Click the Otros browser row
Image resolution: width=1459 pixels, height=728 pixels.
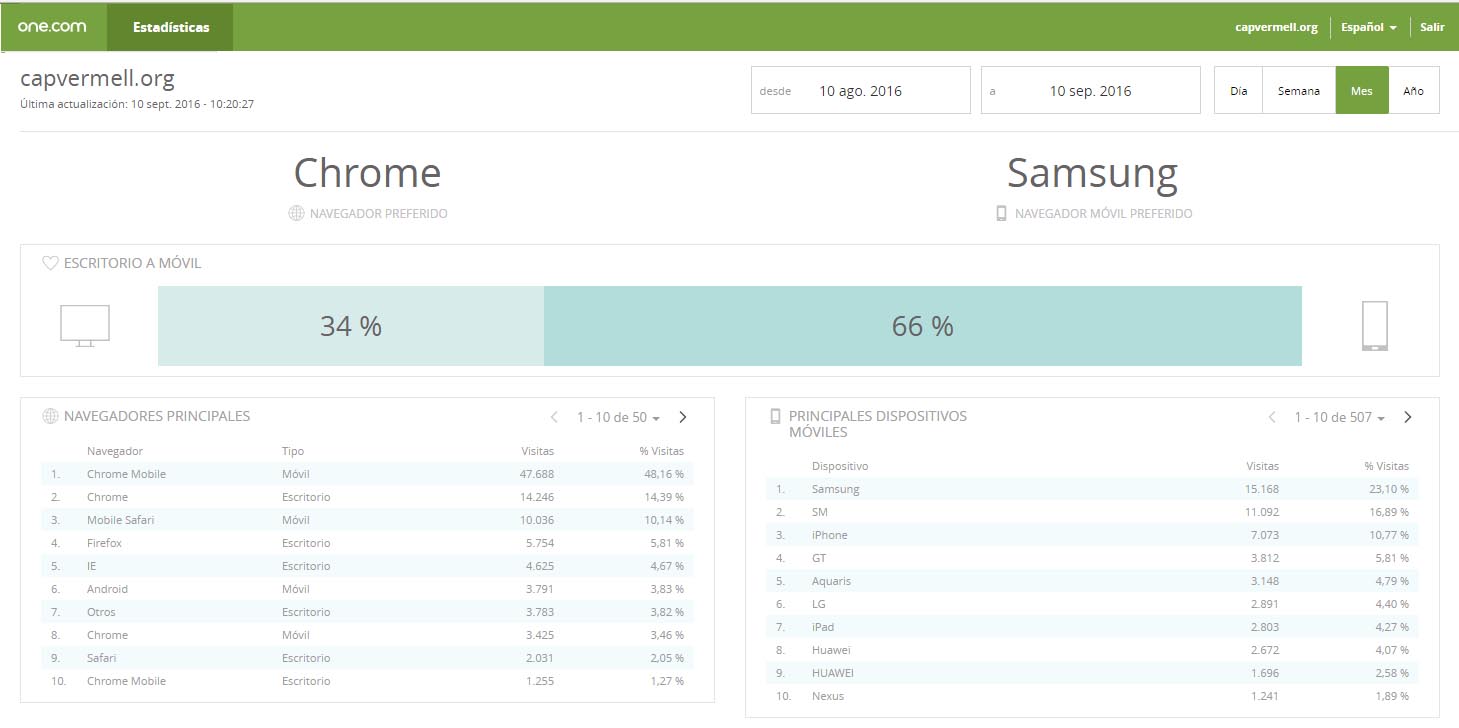point(367,612)
